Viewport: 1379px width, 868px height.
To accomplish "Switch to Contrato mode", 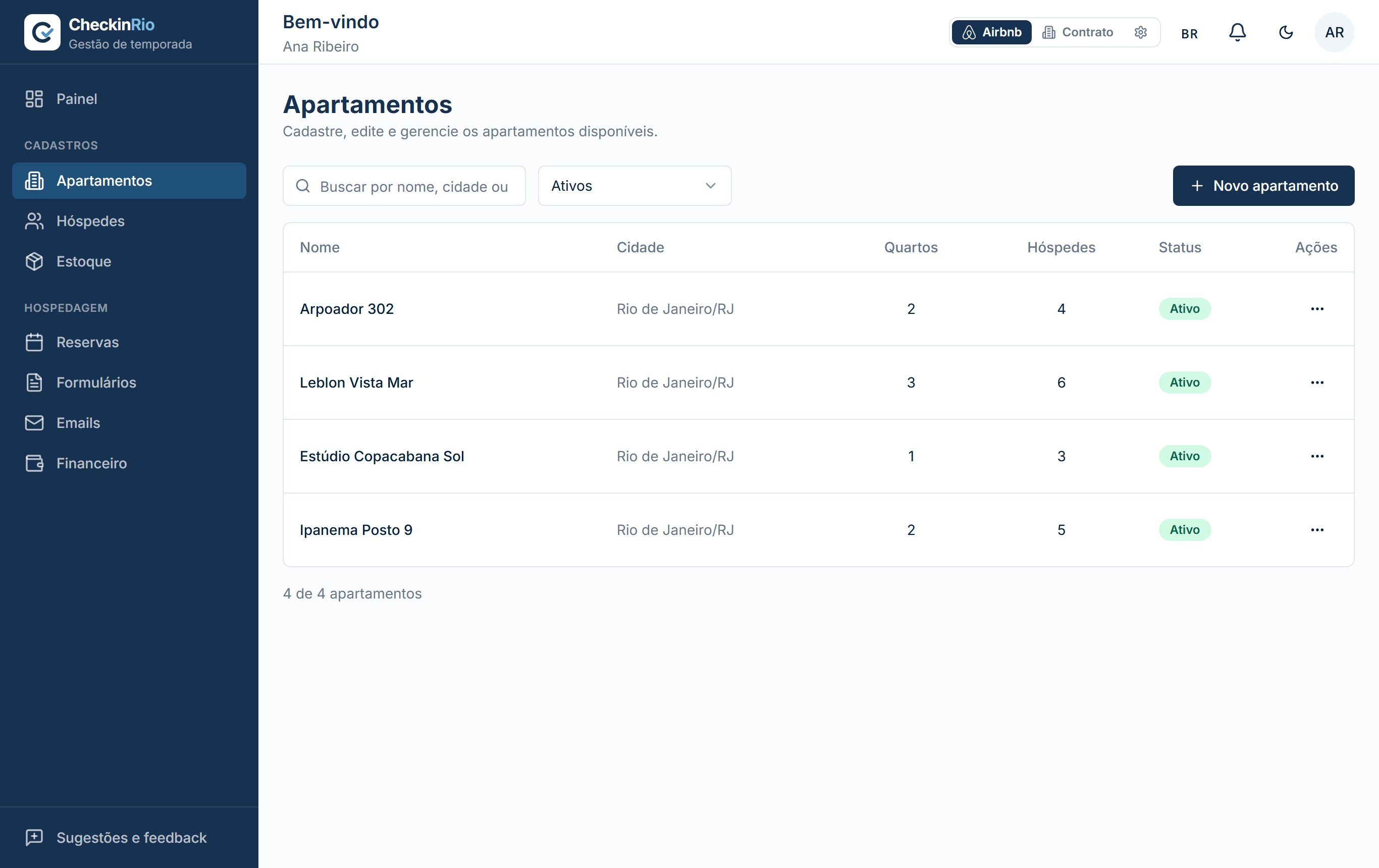I will 1077,32.
